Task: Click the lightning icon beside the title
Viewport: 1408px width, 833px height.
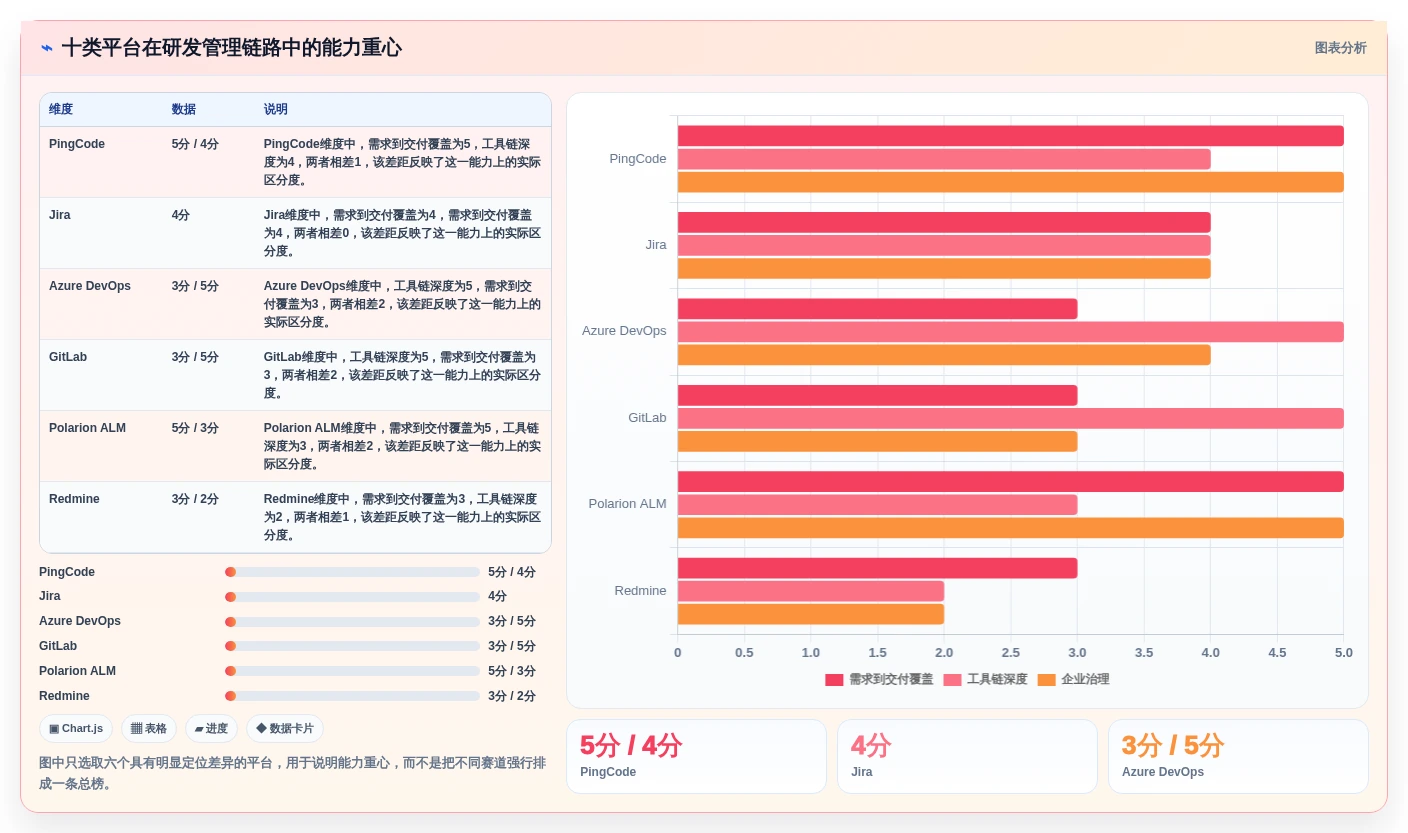Action: click(47, 48)
